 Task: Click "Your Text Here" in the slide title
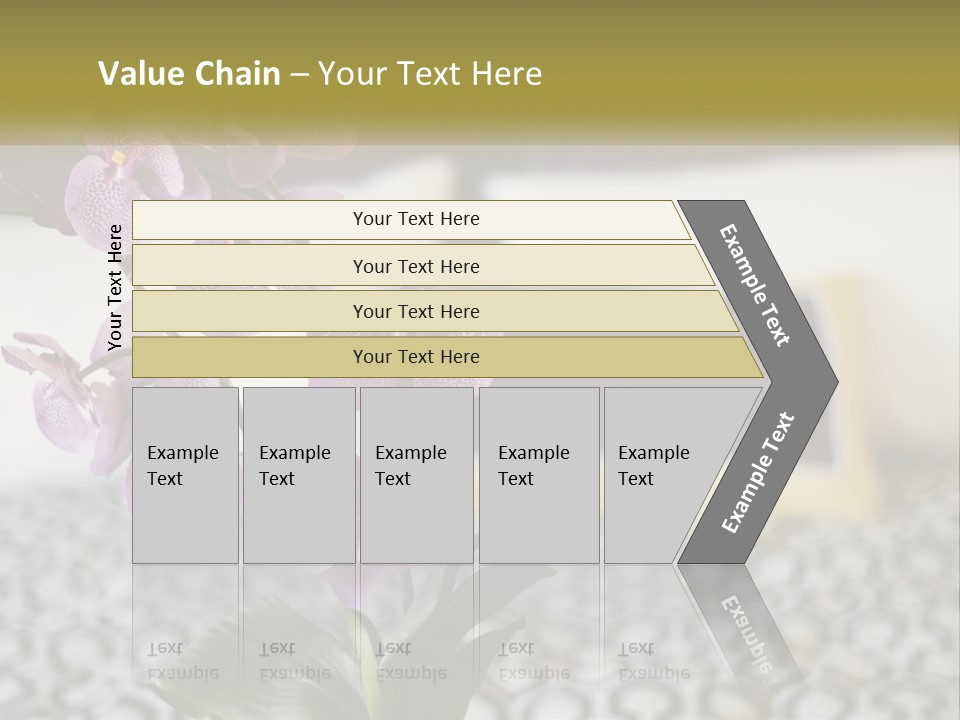[x=430, y=74]
